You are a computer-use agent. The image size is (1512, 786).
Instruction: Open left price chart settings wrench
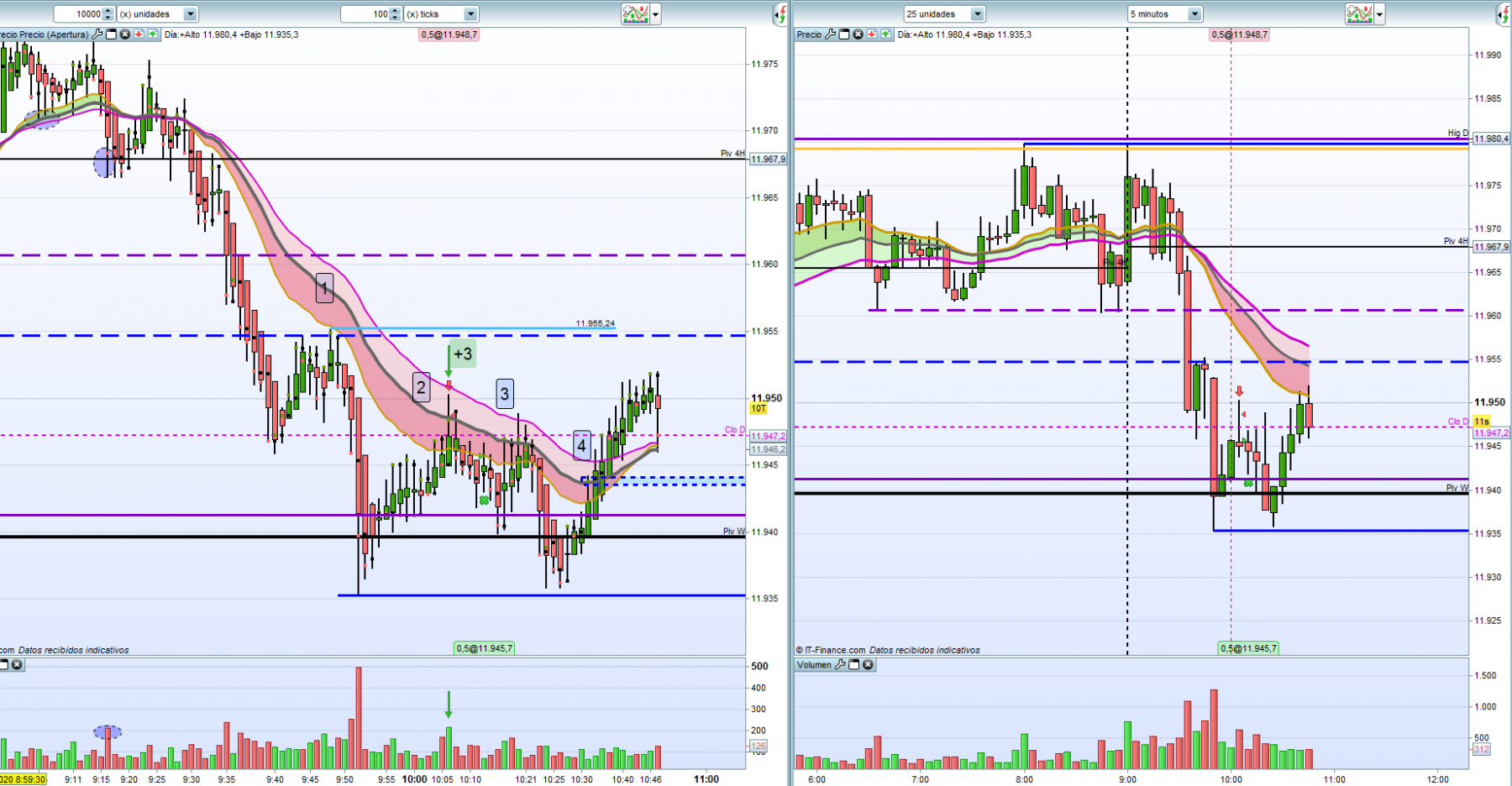click(x=97, y=34)
